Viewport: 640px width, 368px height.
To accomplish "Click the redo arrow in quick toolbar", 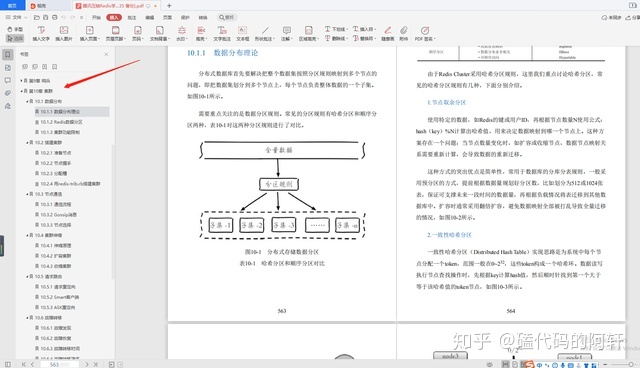I will (x=73, y=18).
